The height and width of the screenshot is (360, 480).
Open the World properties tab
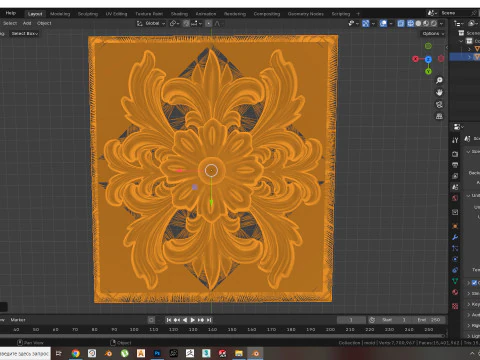[455, 198]
